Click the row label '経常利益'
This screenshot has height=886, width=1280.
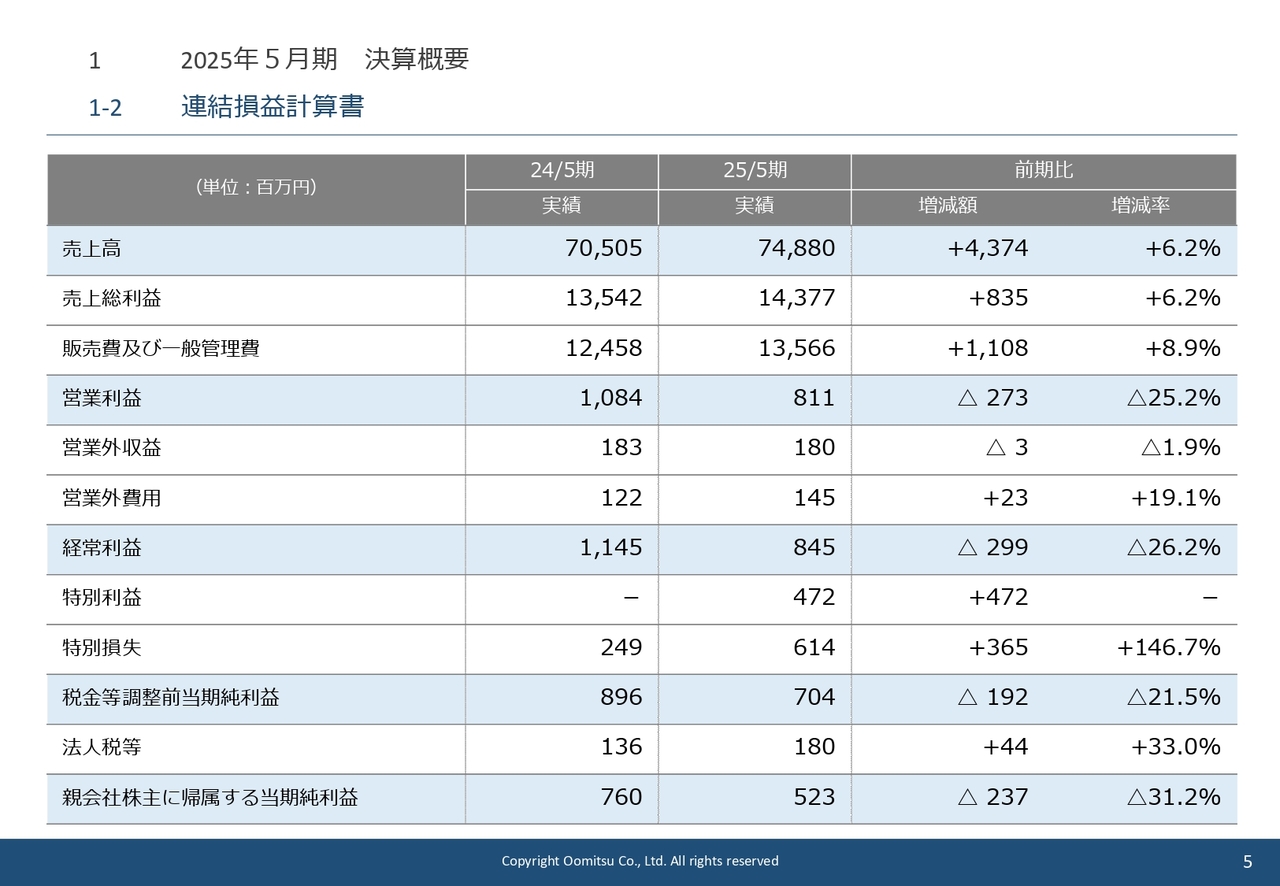[102, 548]
